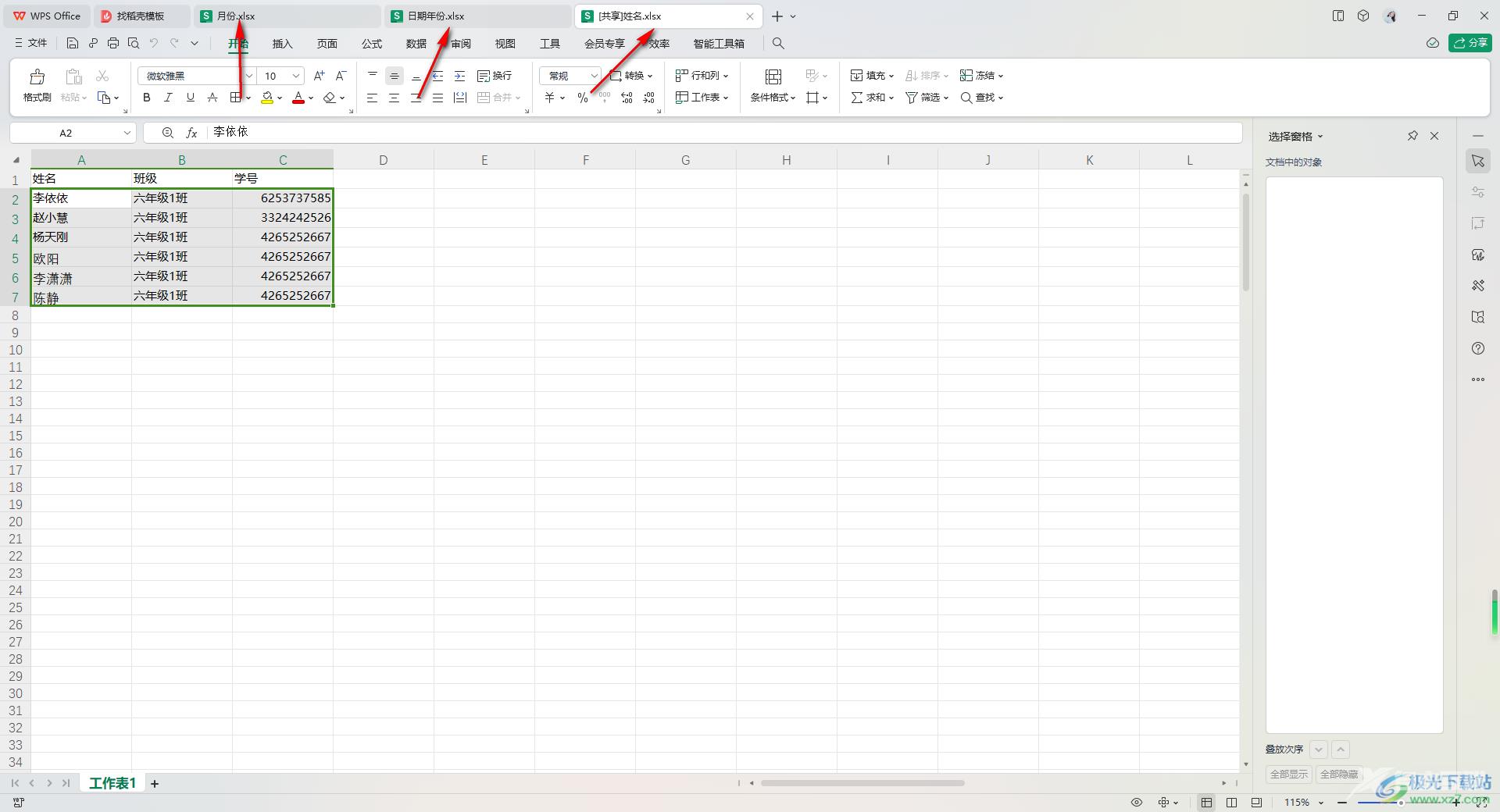The width and height of the screenshot is (1500, 812).
Task: Select cell containing 赵小慧
Action: click(x=81, y=218)
